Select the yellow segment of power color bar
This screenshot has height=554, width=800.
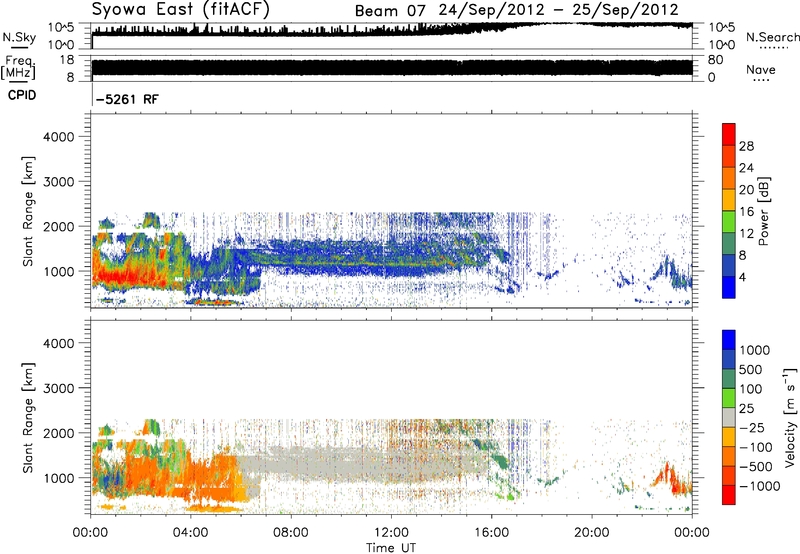coord(729,200)
